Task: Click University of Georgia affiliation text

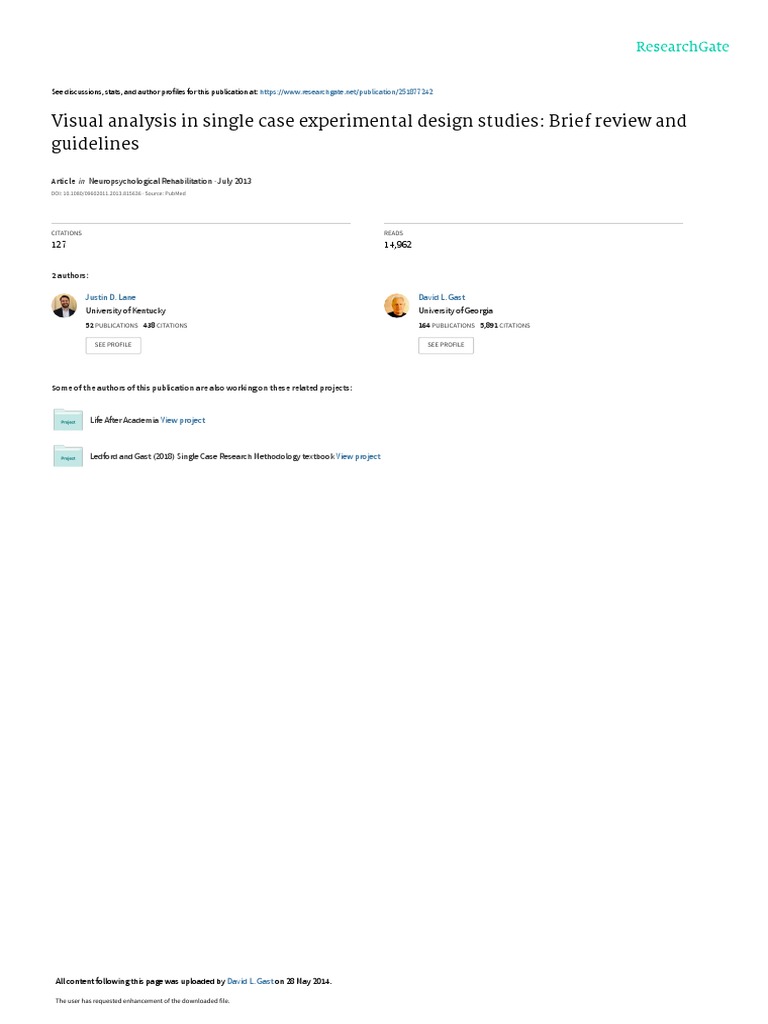Action: (456, 311)
